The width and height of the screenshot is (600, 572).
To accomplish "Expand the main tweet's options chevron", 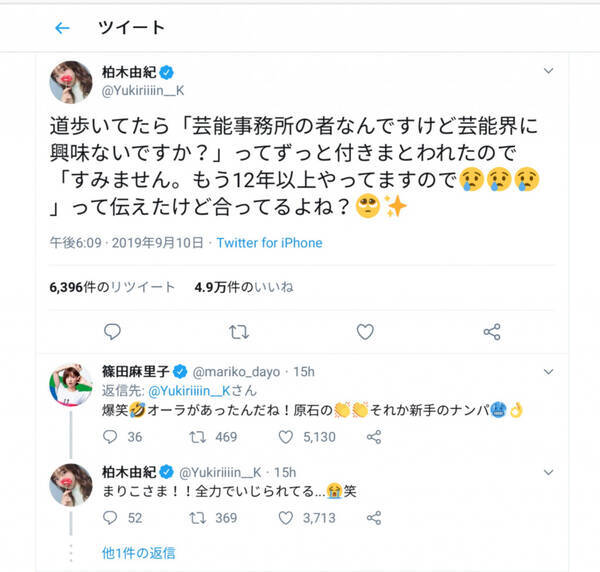I will pos(547,72).
